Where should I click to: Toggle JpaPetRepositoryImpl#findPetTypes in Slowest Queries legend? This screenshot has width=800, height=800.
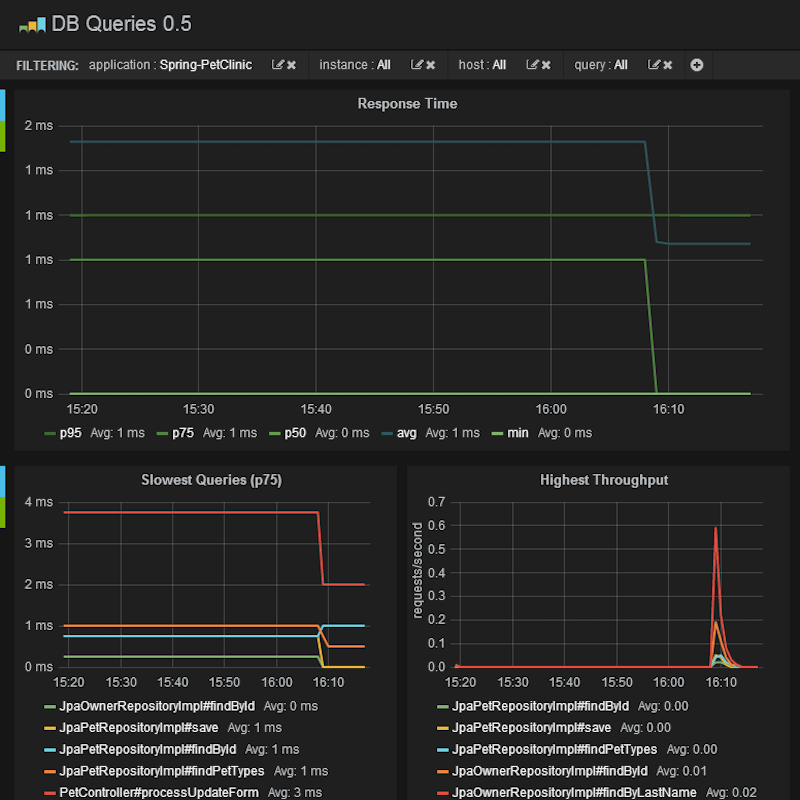[162, 771]
